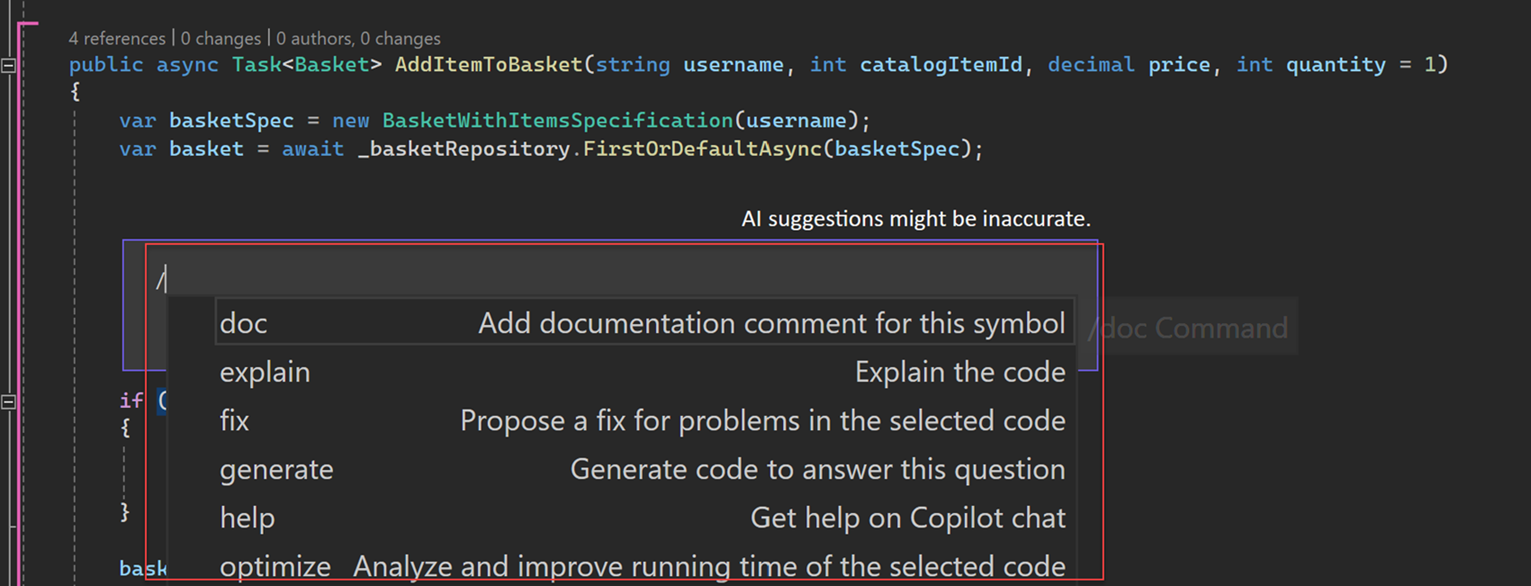
Task: Select the username parameter in the signature
Action: [733, 64]
